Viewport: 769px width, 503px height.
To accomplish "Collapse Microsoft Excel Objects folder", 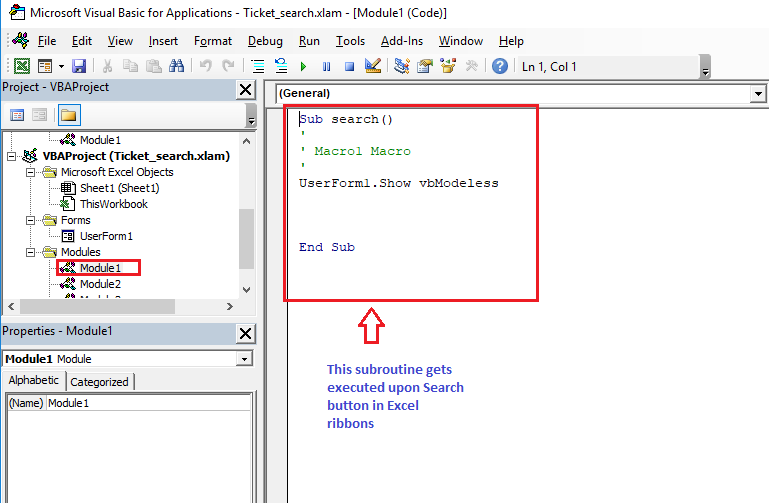I will (x=30, y=173).
